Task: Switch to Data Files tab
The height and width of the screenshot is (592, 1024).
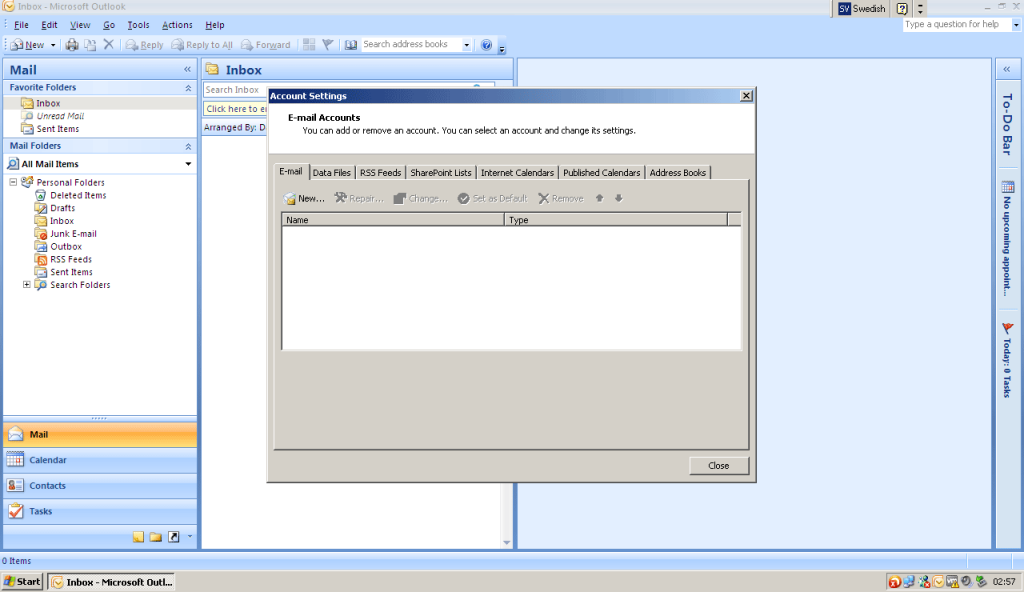Action: pos(331,173)
